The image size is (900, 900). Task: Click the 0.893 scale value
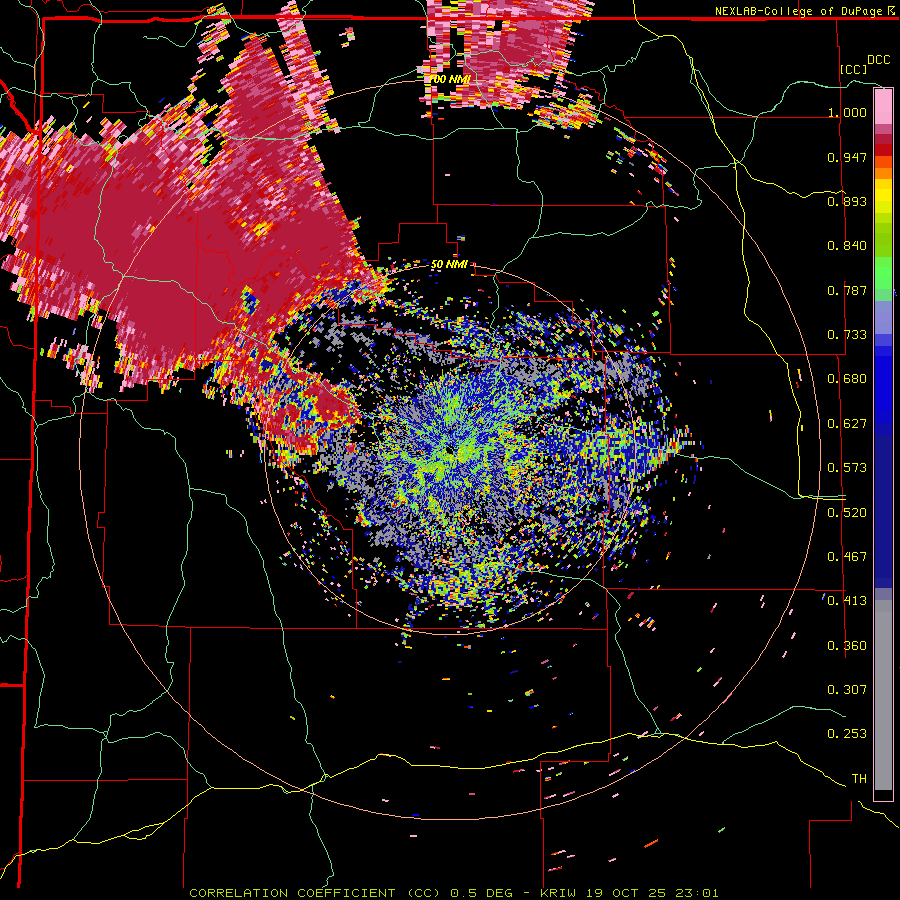click(847, 201)
